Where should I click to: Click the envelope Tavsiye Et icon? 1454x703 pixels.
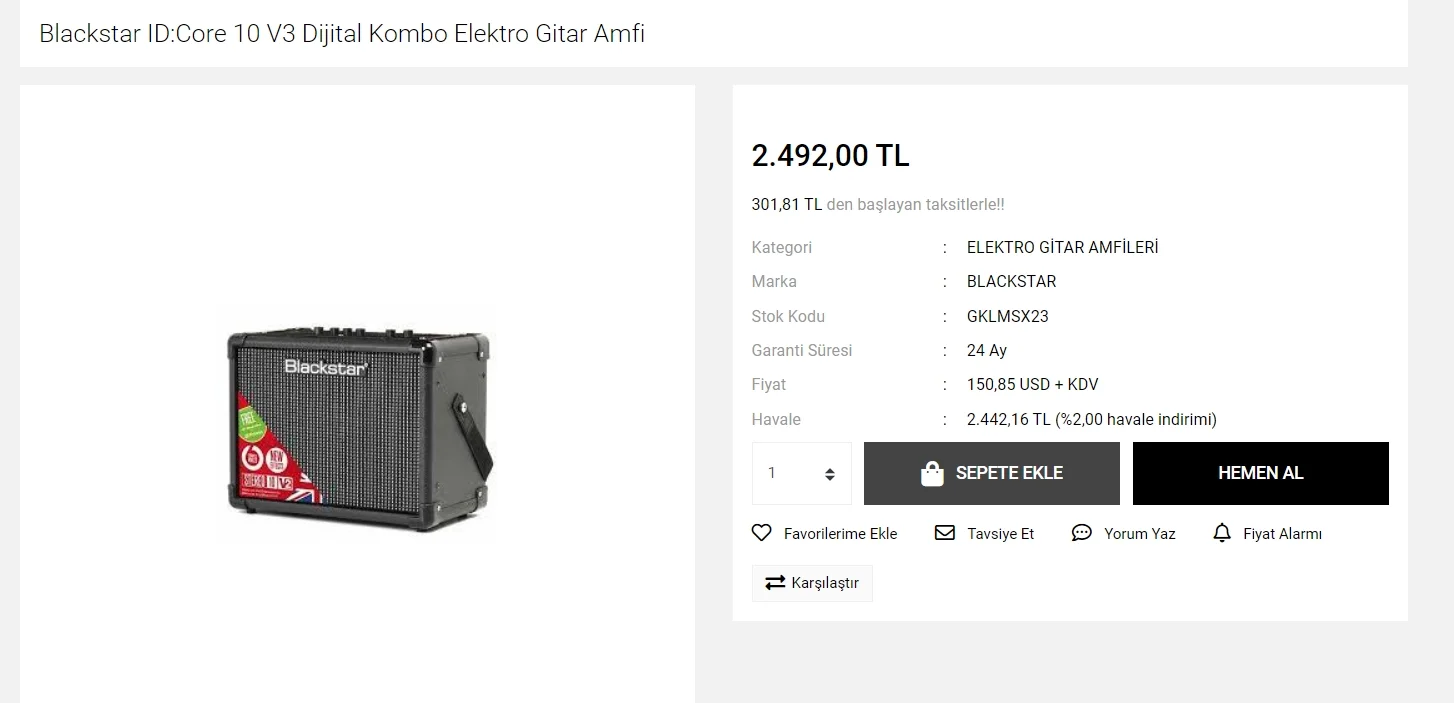pyautogui.click(x=945, y=533)
